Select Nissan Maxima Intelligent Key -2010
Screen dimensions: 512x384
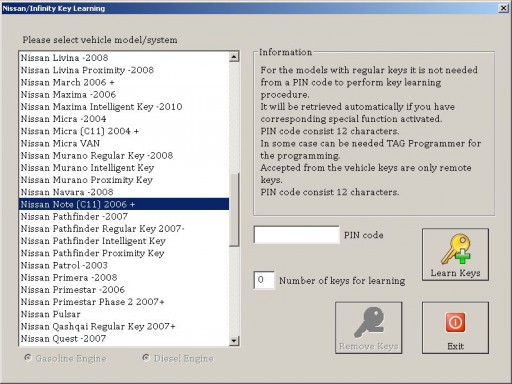pos(124,107)
